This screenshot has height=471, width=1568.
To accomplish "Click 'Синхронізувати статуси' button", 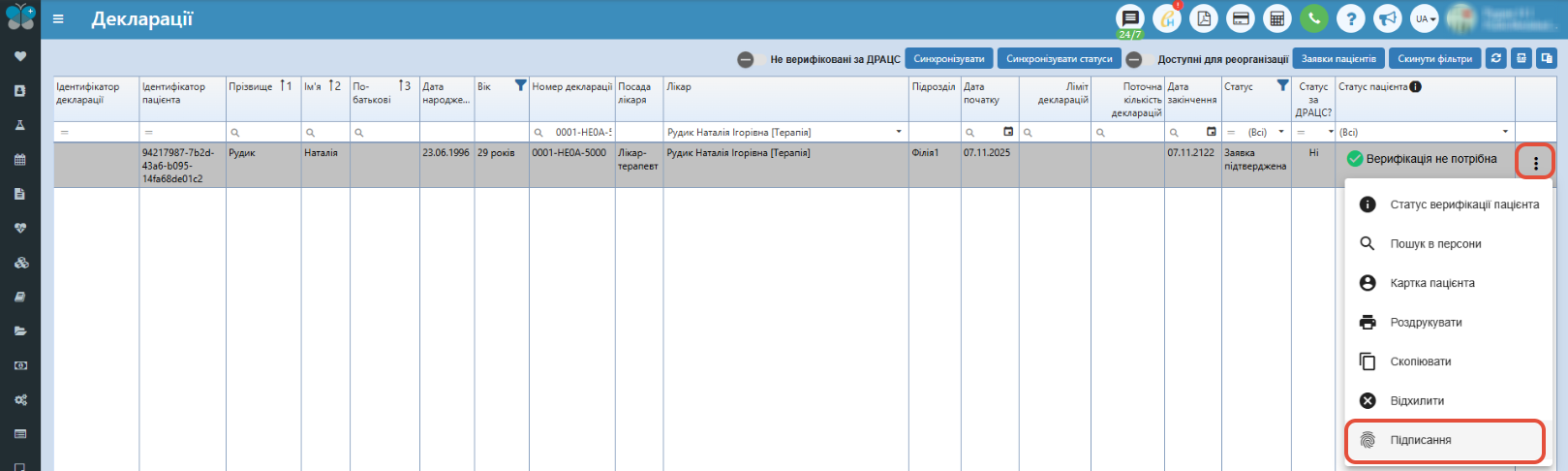I will (x=1060, y=59).
